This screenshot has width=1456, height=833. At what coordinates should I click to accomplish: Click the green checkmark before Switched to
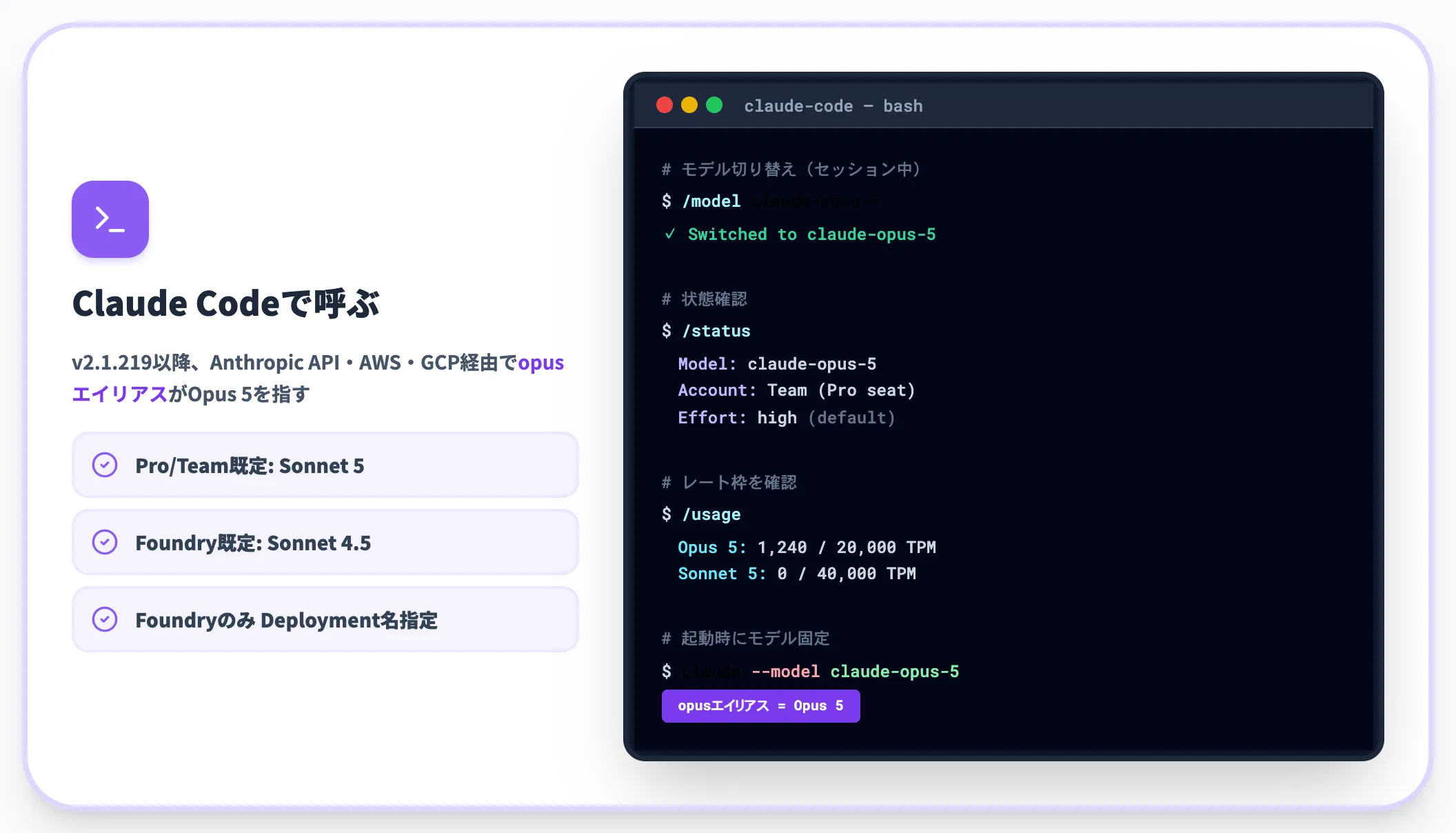tap(669, 234)
